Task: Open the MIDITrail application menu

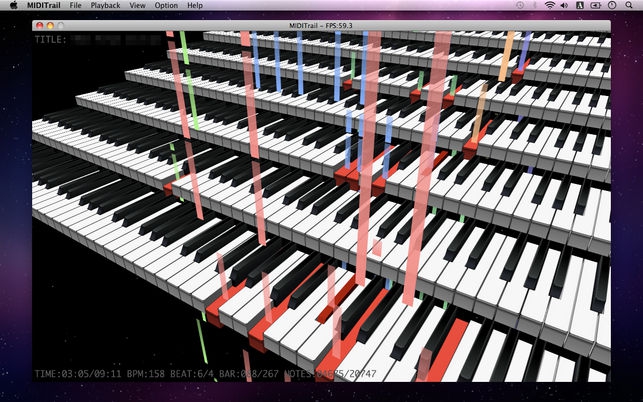Action: 43,5
